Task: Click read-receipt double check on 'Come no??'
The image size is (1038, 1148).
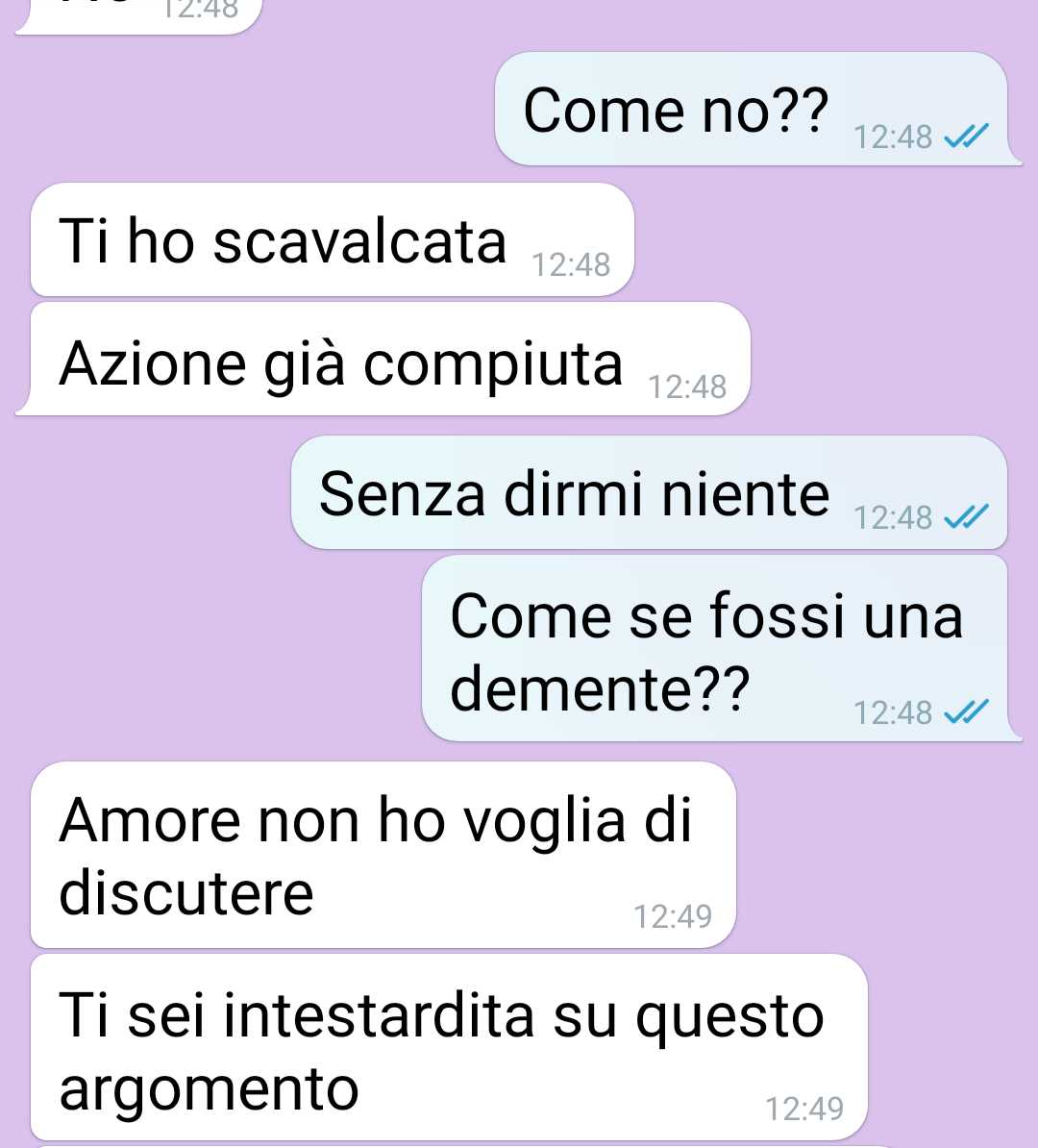Action: (966, 137)
